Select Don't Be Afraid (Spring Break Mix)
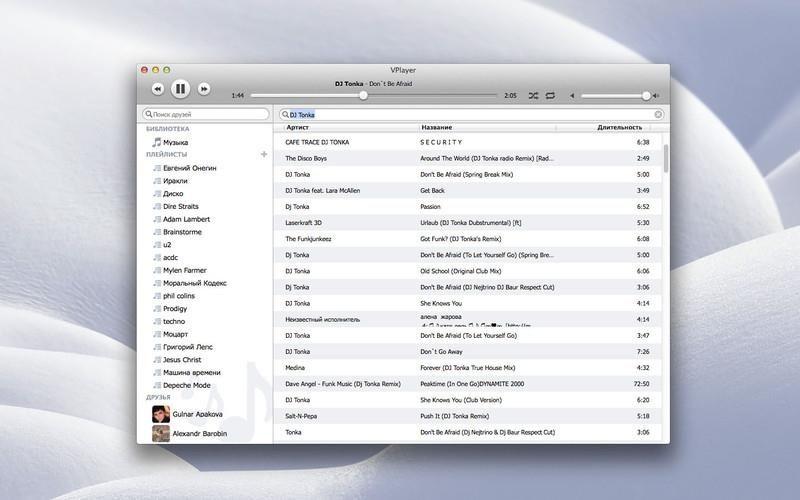800x500 pixels. coord(467,174)
